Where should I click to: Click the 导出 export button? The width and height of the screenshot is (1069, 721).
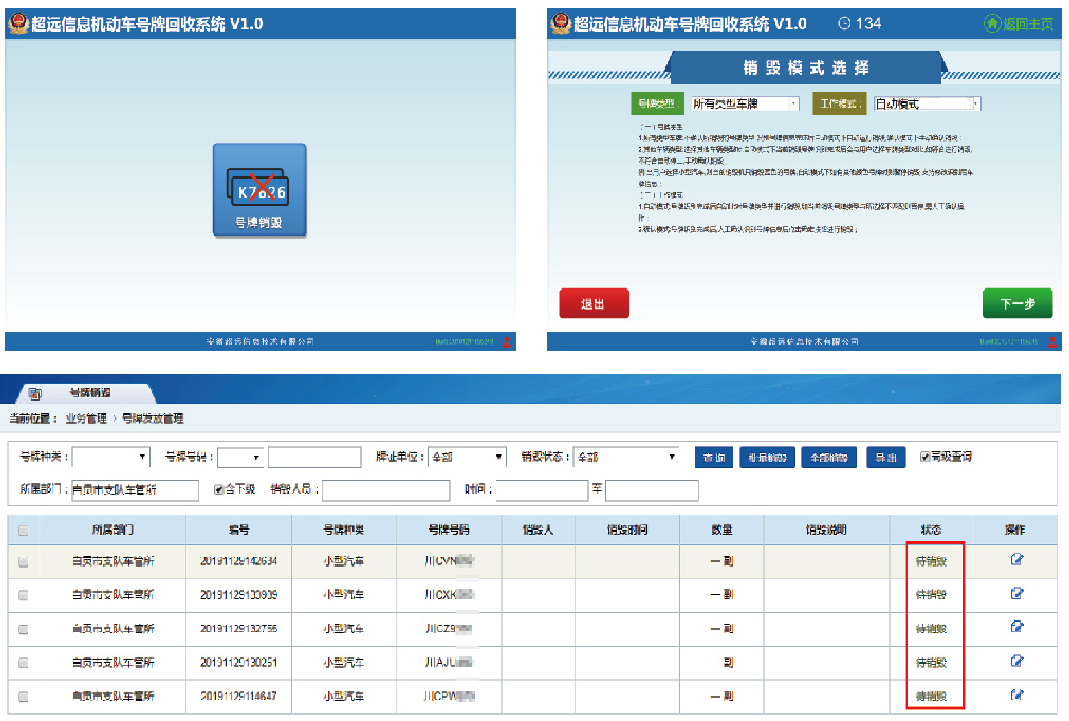pos(885,457)
